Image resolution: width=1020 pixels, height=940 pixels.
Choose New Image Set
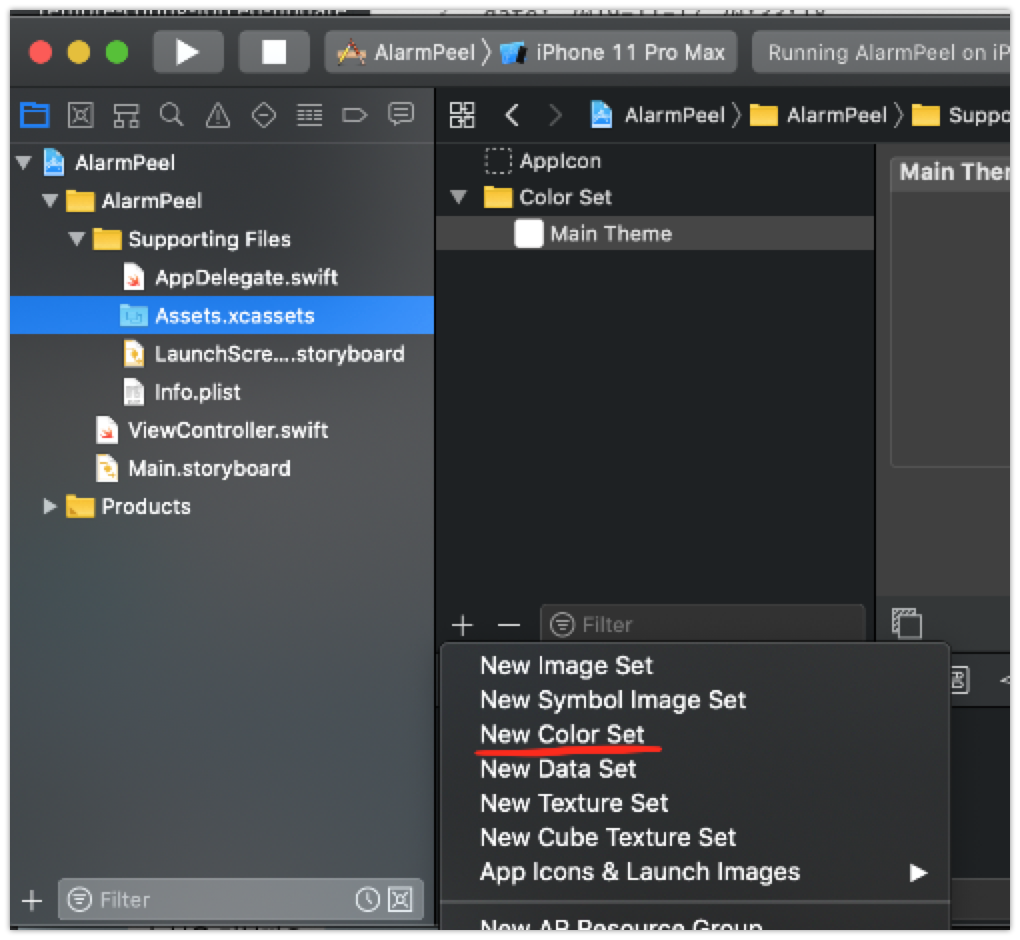point(695,665)
